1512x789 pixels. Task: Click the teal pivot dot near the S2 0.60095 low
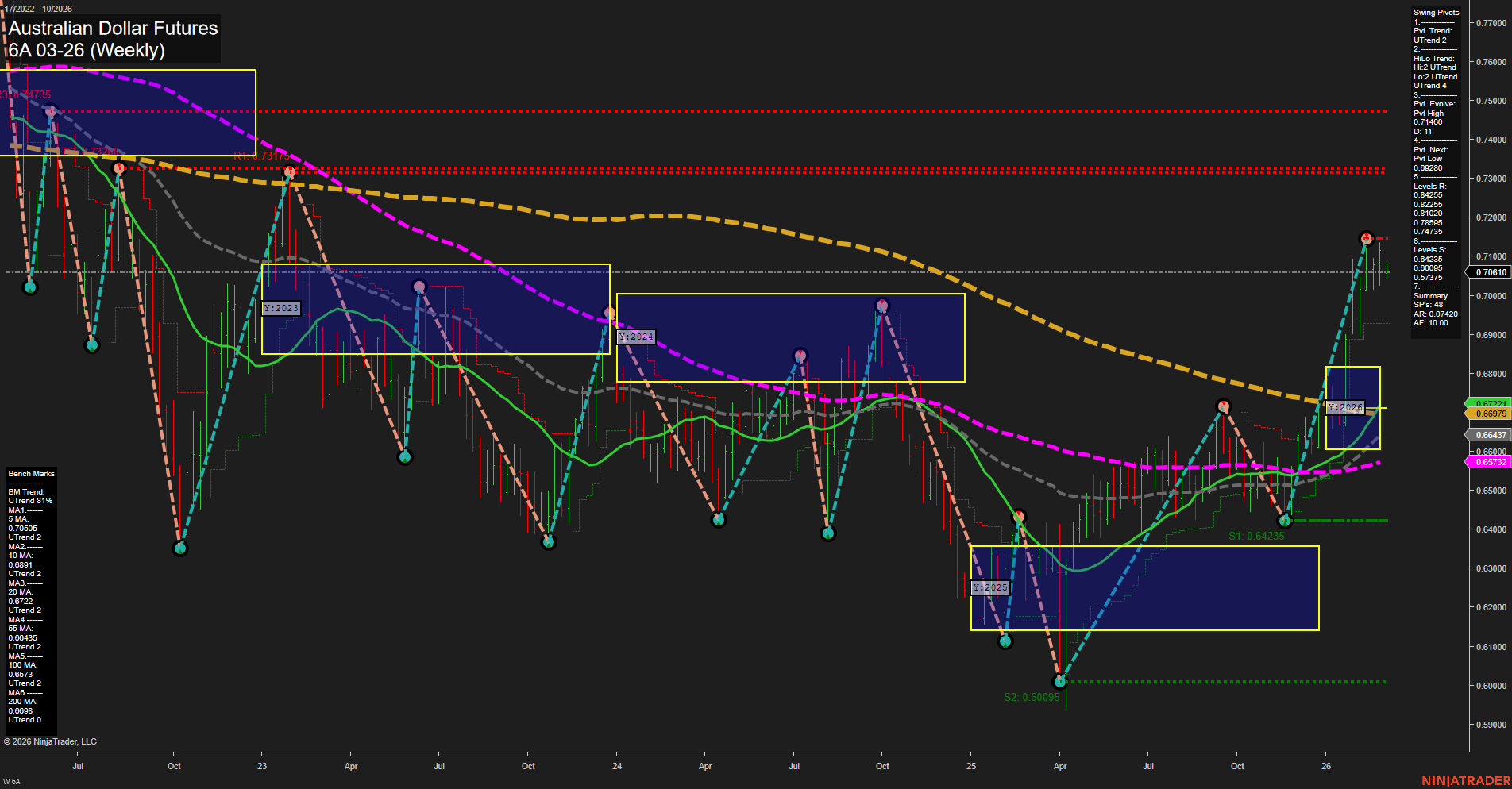(x=1059, y=680)
